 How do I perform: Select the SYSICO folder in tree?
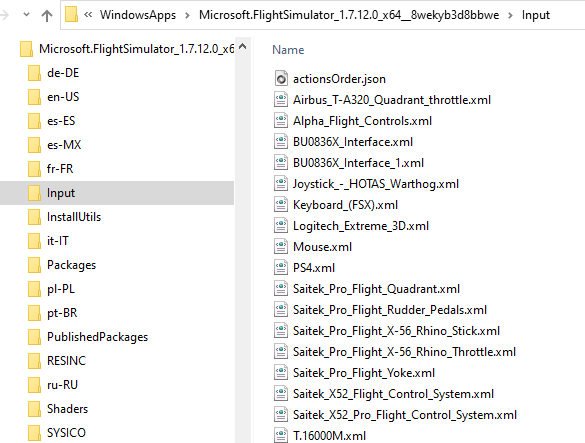click(x=57, y=433)
